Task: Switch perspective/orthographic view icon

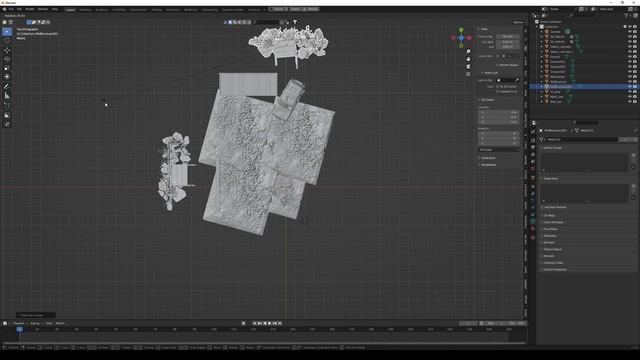Action: point(468,74)
